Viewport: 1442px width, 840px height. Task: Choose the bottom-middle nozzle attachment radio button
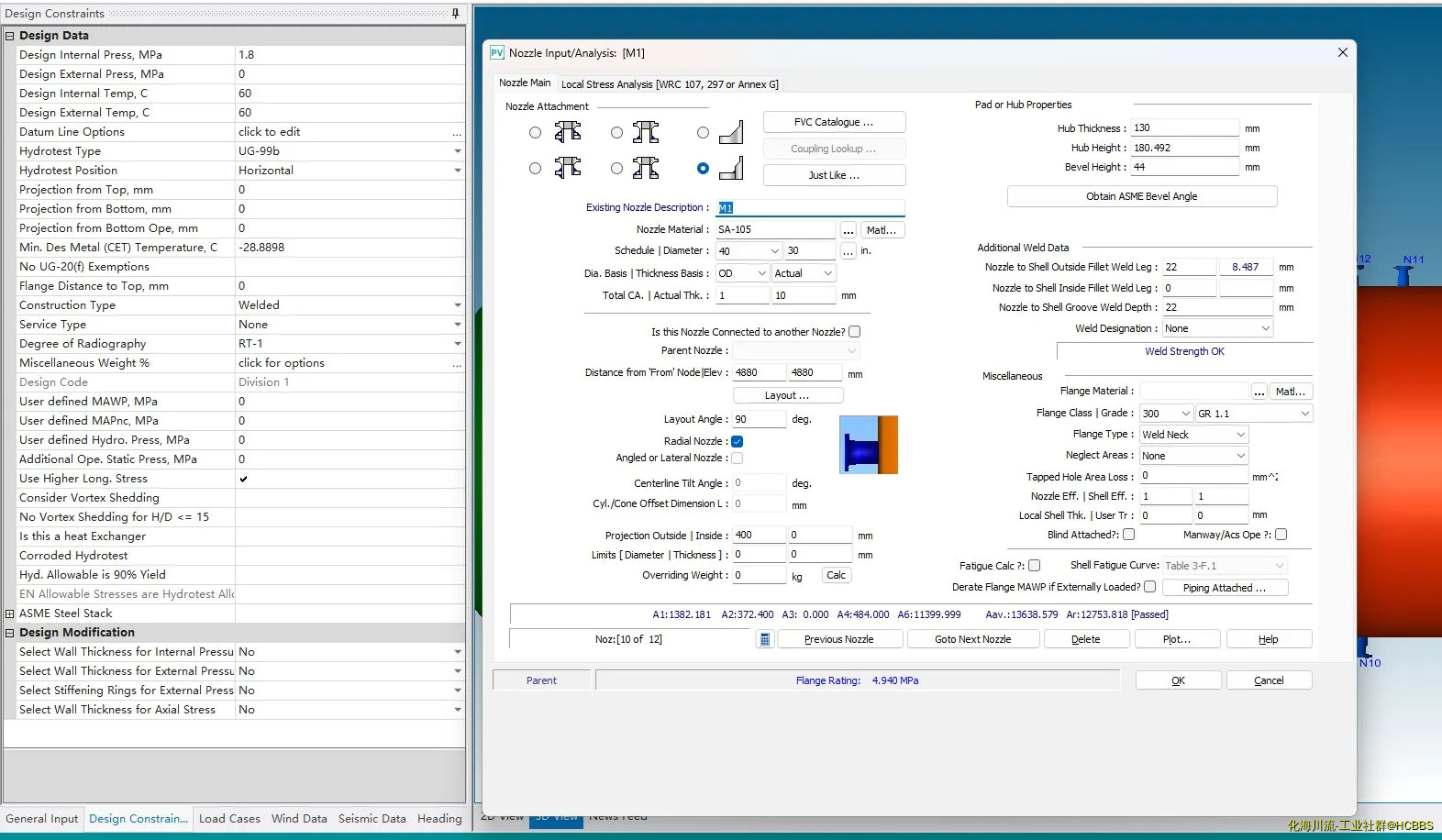tap(616, 168)
